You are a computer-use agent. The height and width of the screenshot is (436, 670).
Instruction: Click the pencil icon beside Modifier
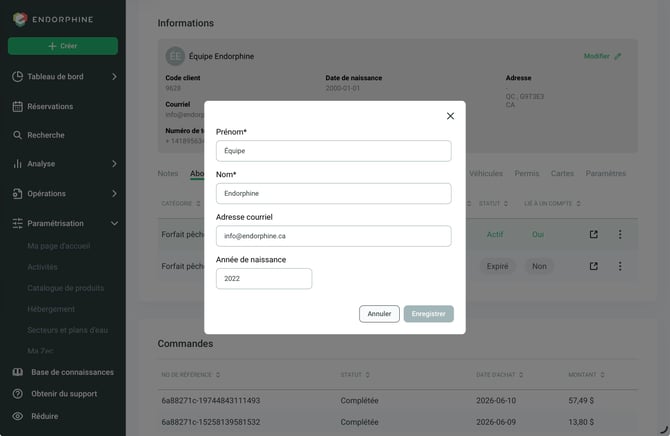pos(617,56)
